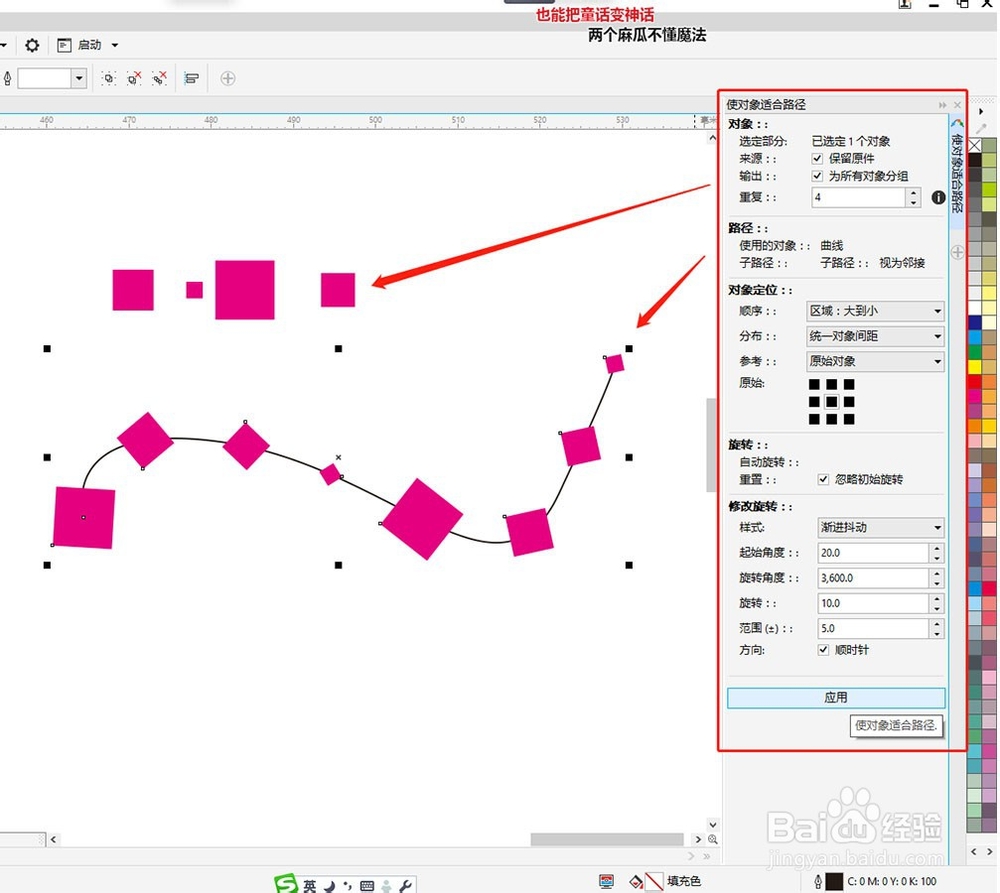
Task: Select the bottom-left origin point square
Action: [x=814, y=419]
